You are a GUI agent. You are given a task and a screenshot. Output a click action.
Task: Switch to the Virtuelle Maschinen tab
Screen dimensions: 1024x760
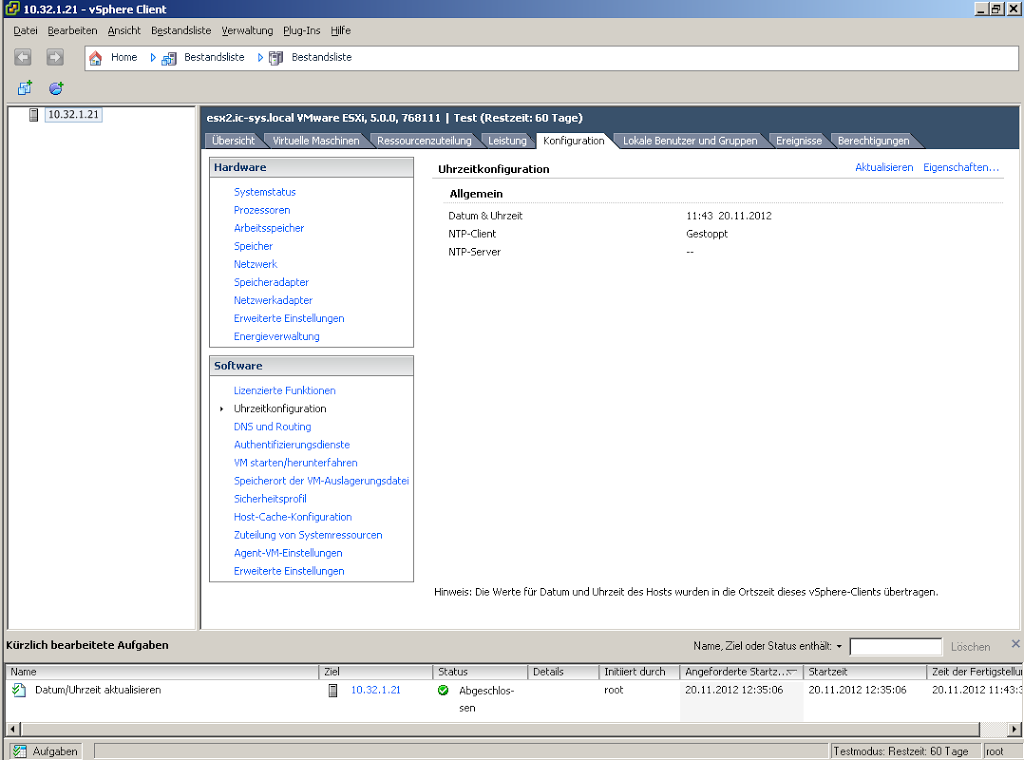316,141
